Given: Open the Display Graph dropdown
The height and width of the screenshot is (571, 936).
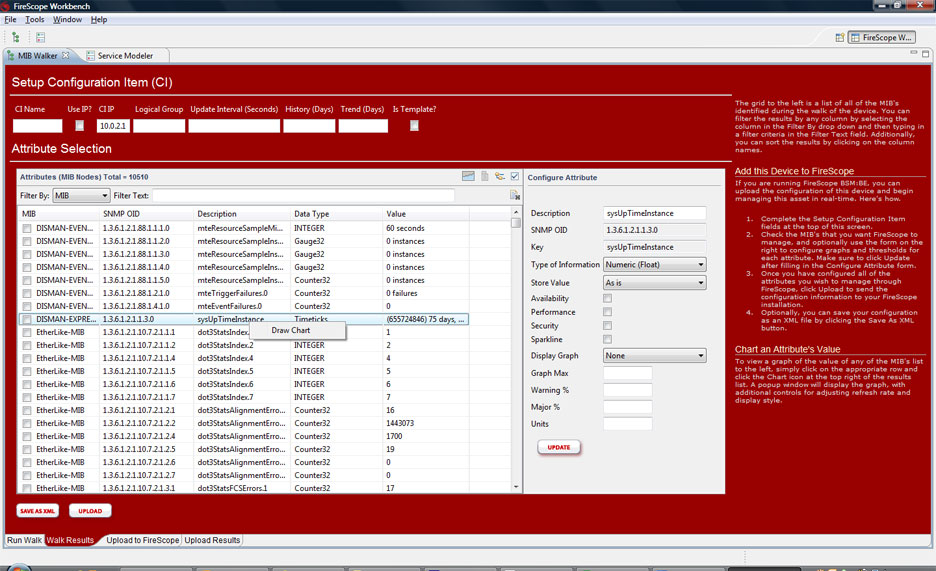Looking at the screenshot, I should click(655, 356).
